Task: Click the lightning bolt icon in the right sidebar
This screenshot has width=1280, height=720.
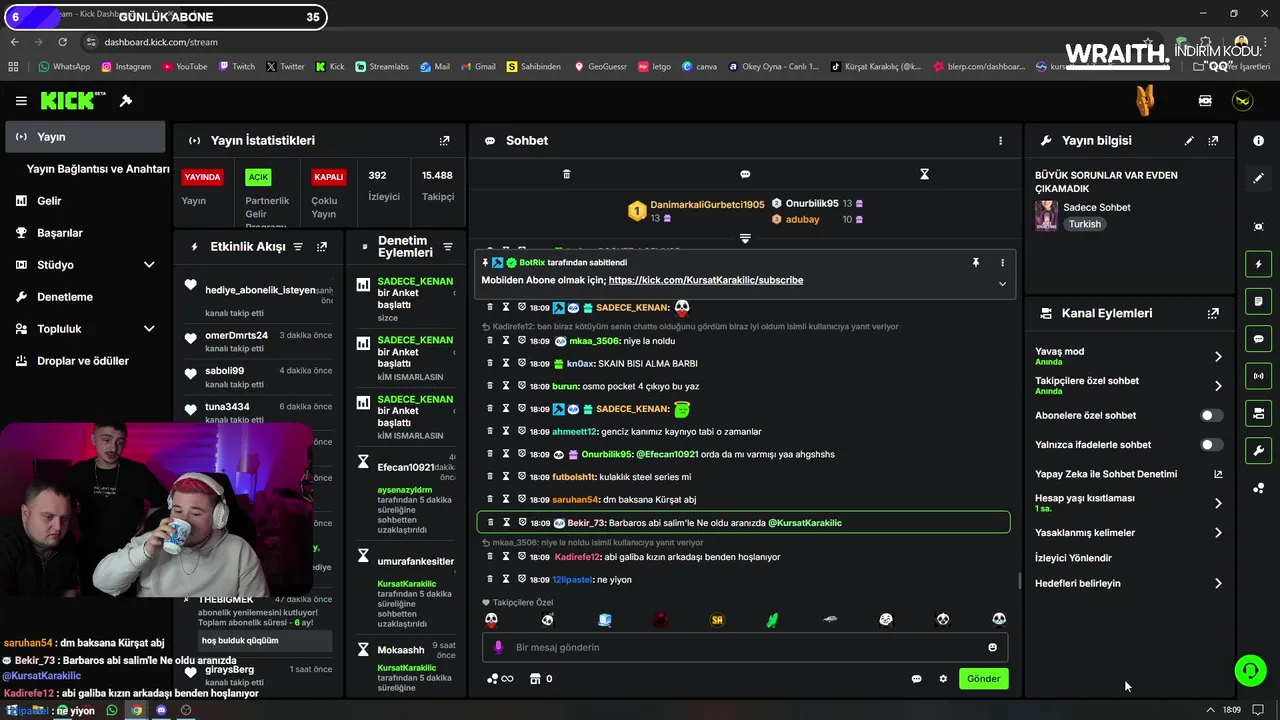Action: tap(1258, 265)
